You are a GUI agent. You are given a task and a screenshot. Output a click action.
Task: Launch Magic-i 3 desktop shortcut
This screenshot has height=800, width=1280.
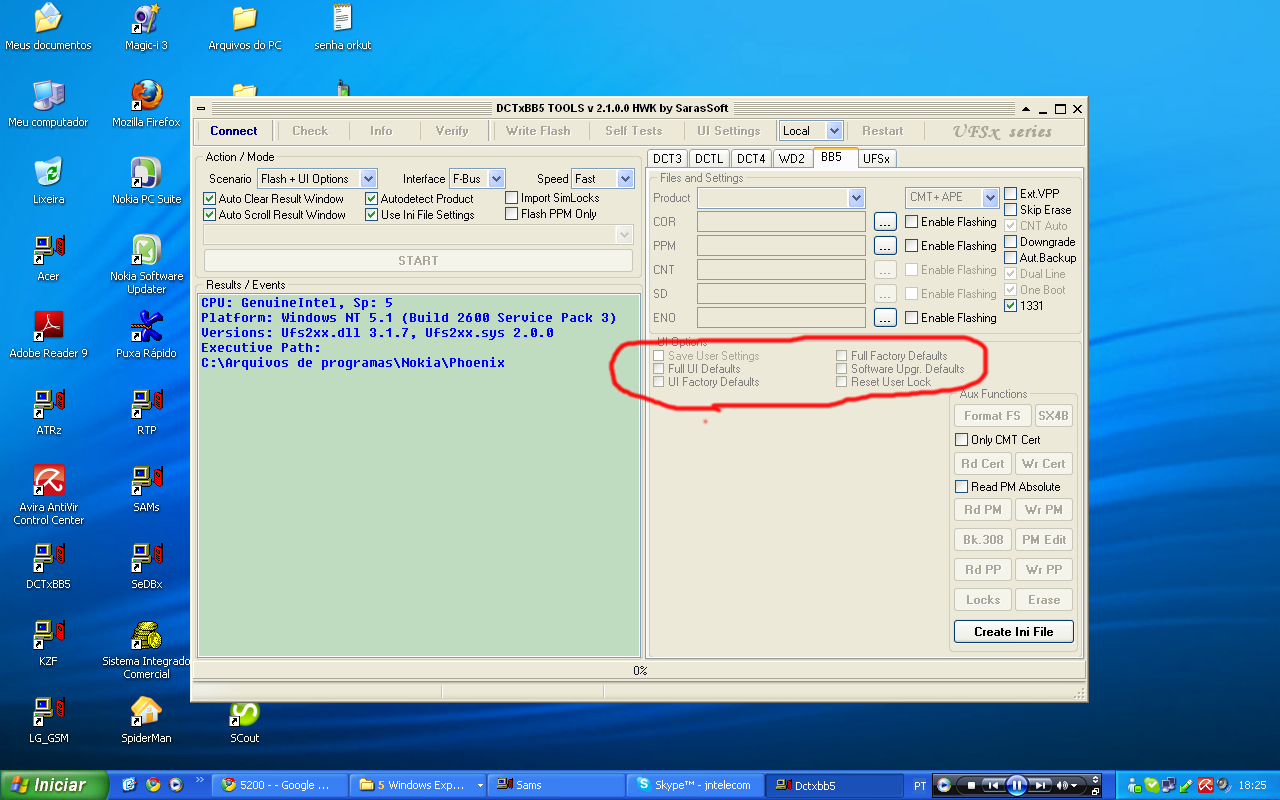(146, 27)
